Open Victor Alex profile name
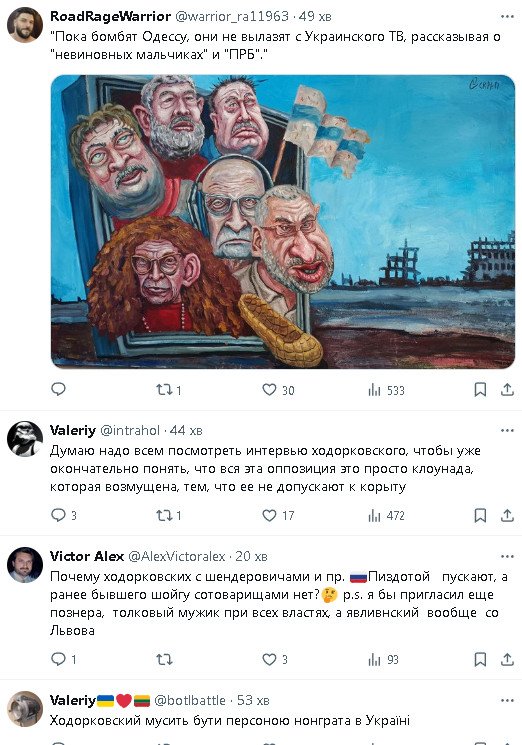Image resolution: width=522 pixels, height=745 pixels. pyautogui.click(x=86, y=556)
